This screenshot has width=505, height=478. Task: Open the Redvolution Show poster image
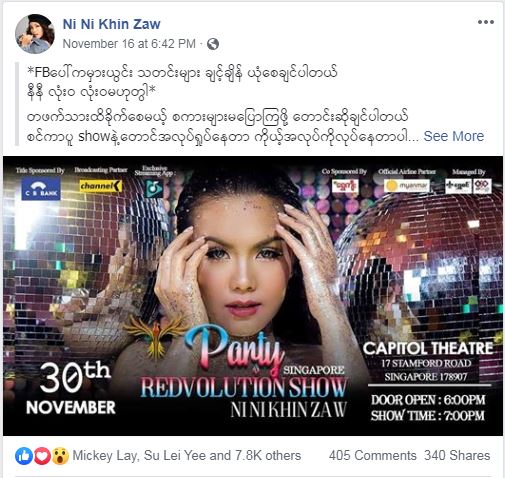253,296
